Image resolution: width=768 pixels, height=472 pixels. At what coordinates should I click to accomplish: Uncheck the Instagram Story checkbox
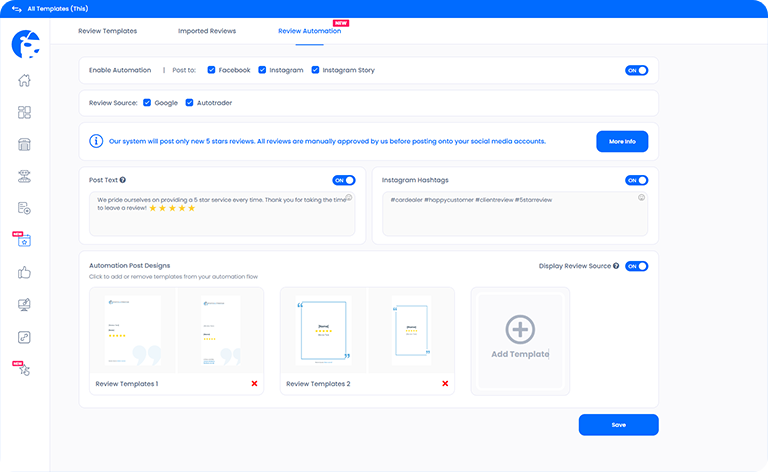click(315, 70)
